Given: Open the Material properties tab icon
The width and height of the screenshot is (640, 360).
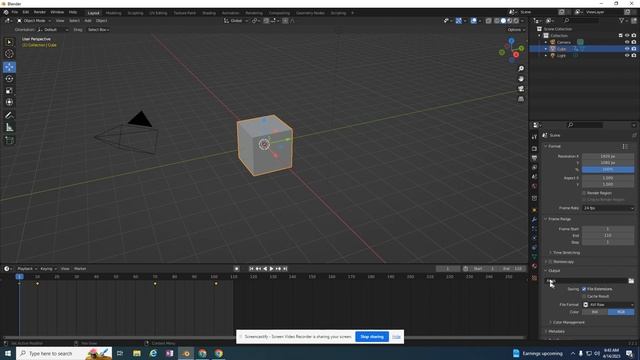Looking at the screenshot, I should pos(534,266).
